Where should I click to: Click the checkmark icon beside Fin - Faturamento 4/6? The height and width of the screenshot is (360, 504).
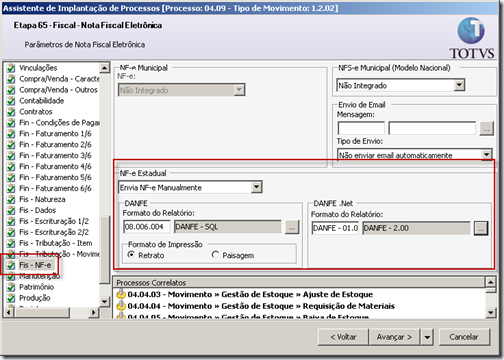point(11,167)
